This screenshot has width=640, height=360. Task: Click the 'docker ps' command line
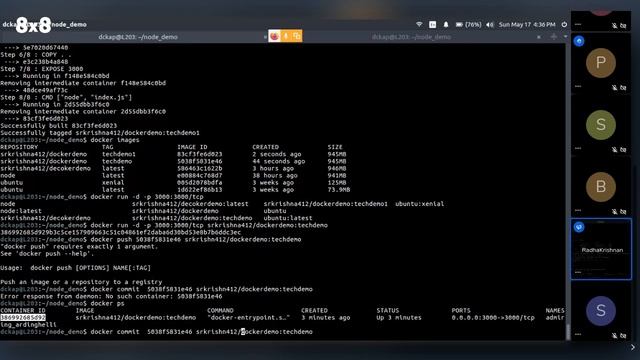[62, 303]
